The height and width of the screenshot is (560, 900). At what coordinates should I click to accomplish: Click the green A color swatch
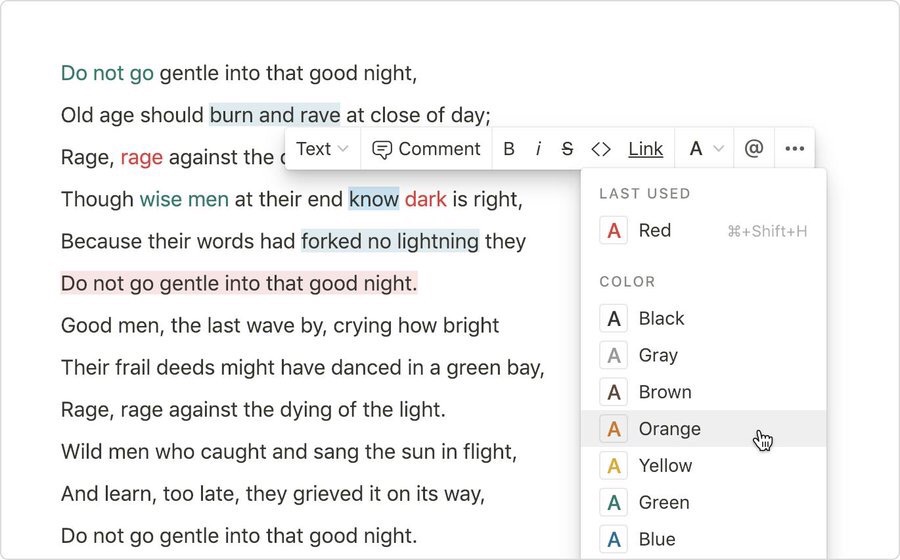coord(614,502)
